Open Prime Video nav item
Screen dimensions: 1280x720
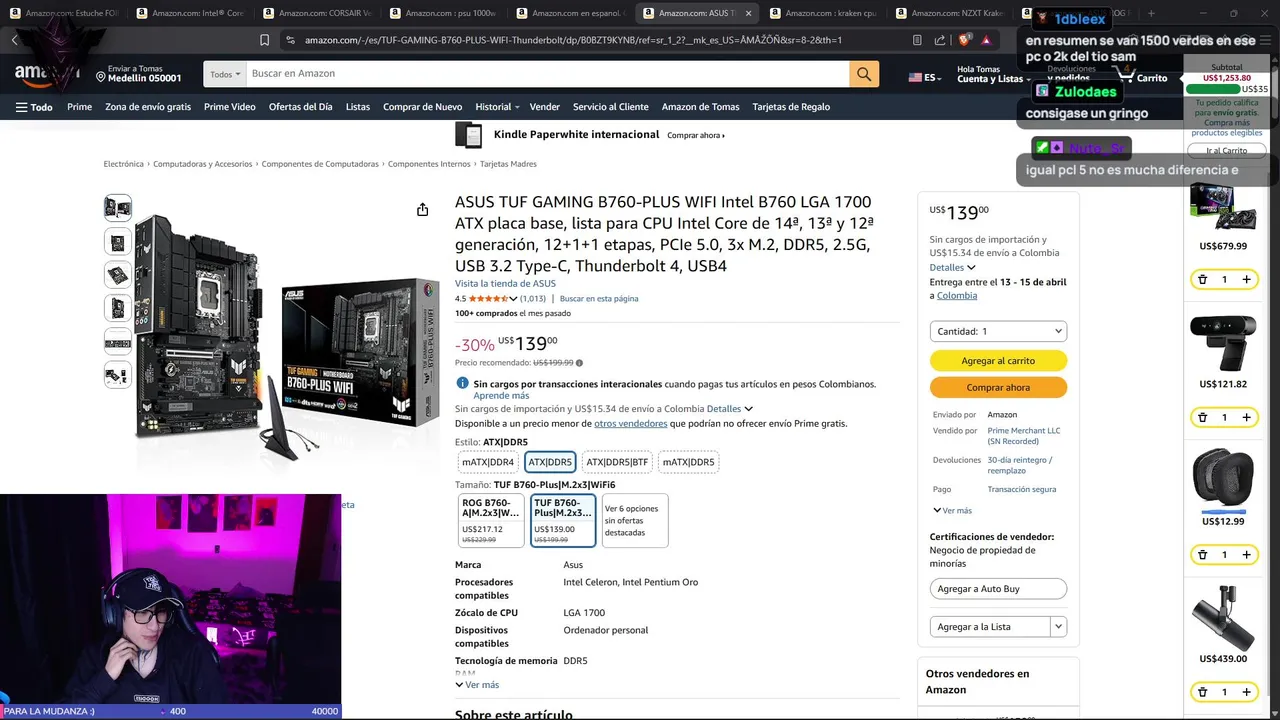(229, 107)
